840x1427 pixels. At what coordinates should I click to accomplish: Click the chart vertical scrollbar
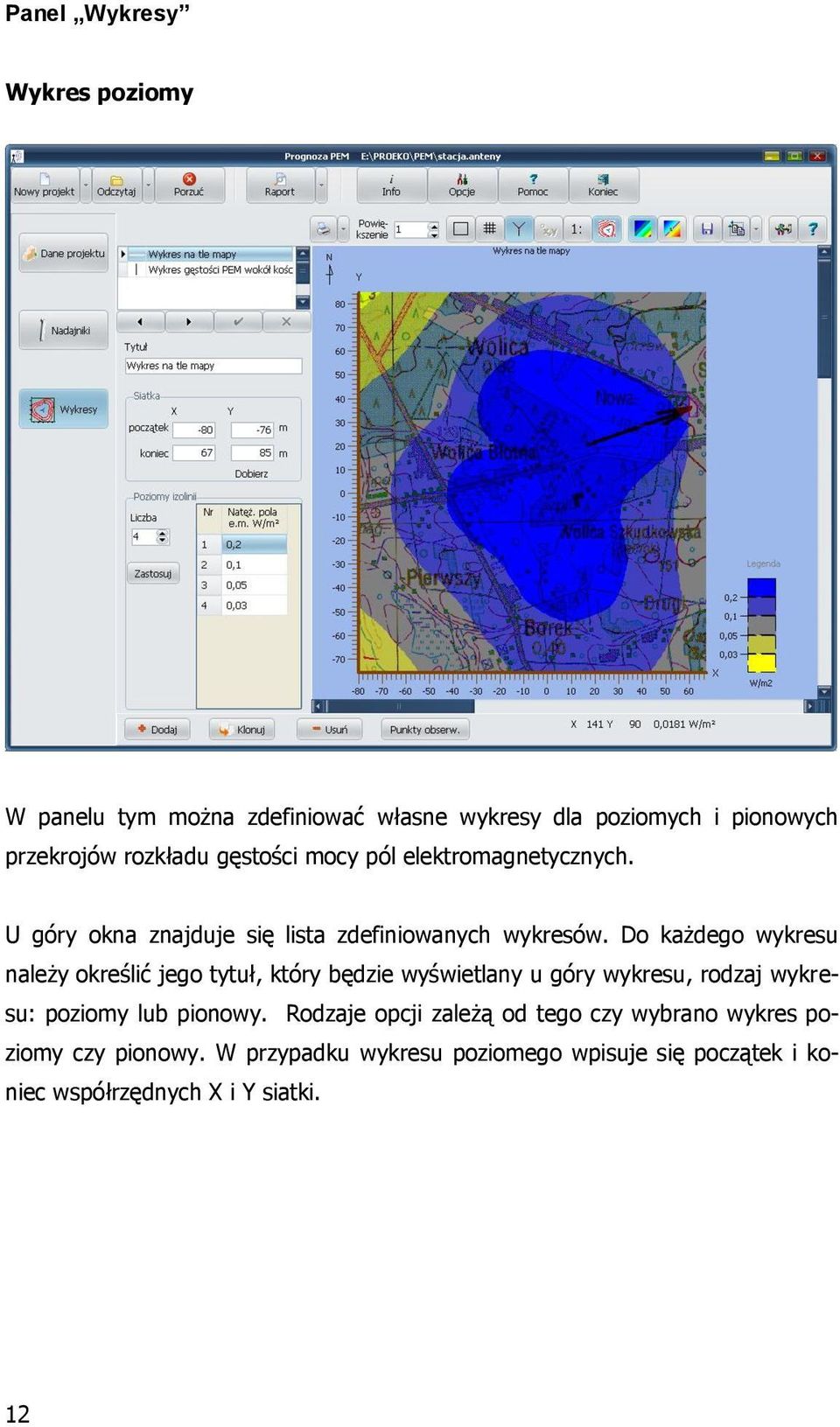click(824, 472)
